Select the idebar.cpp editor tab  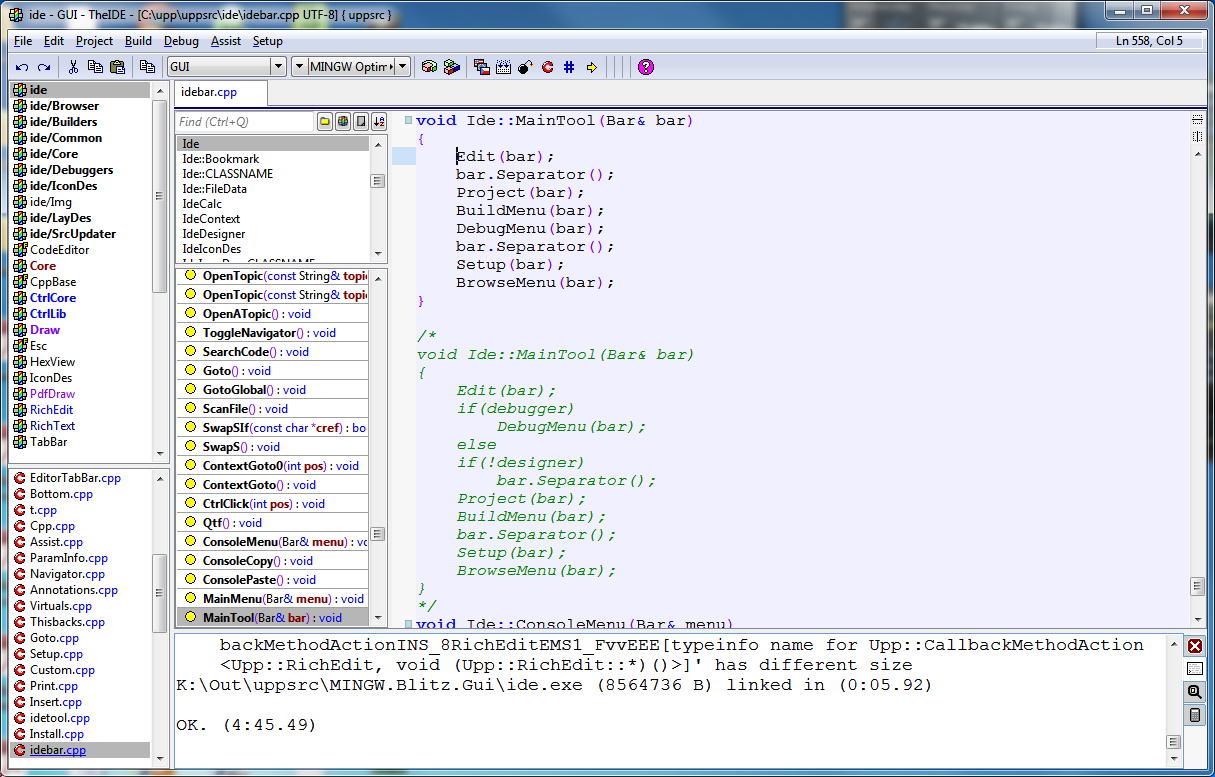point(209,92)
